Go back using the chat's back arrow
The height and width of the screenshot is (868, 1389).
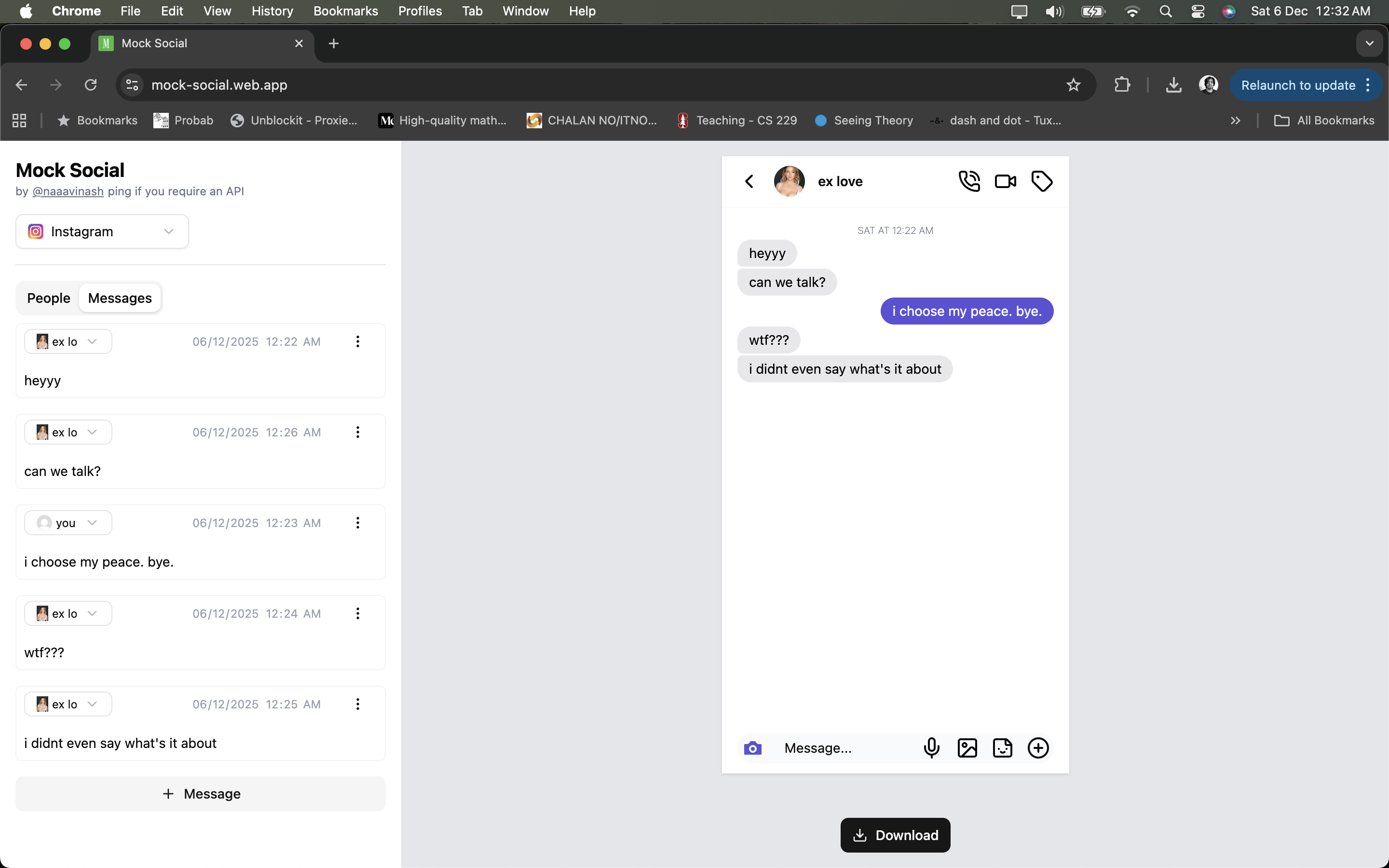pyautogui.click(x=749, y=181)
